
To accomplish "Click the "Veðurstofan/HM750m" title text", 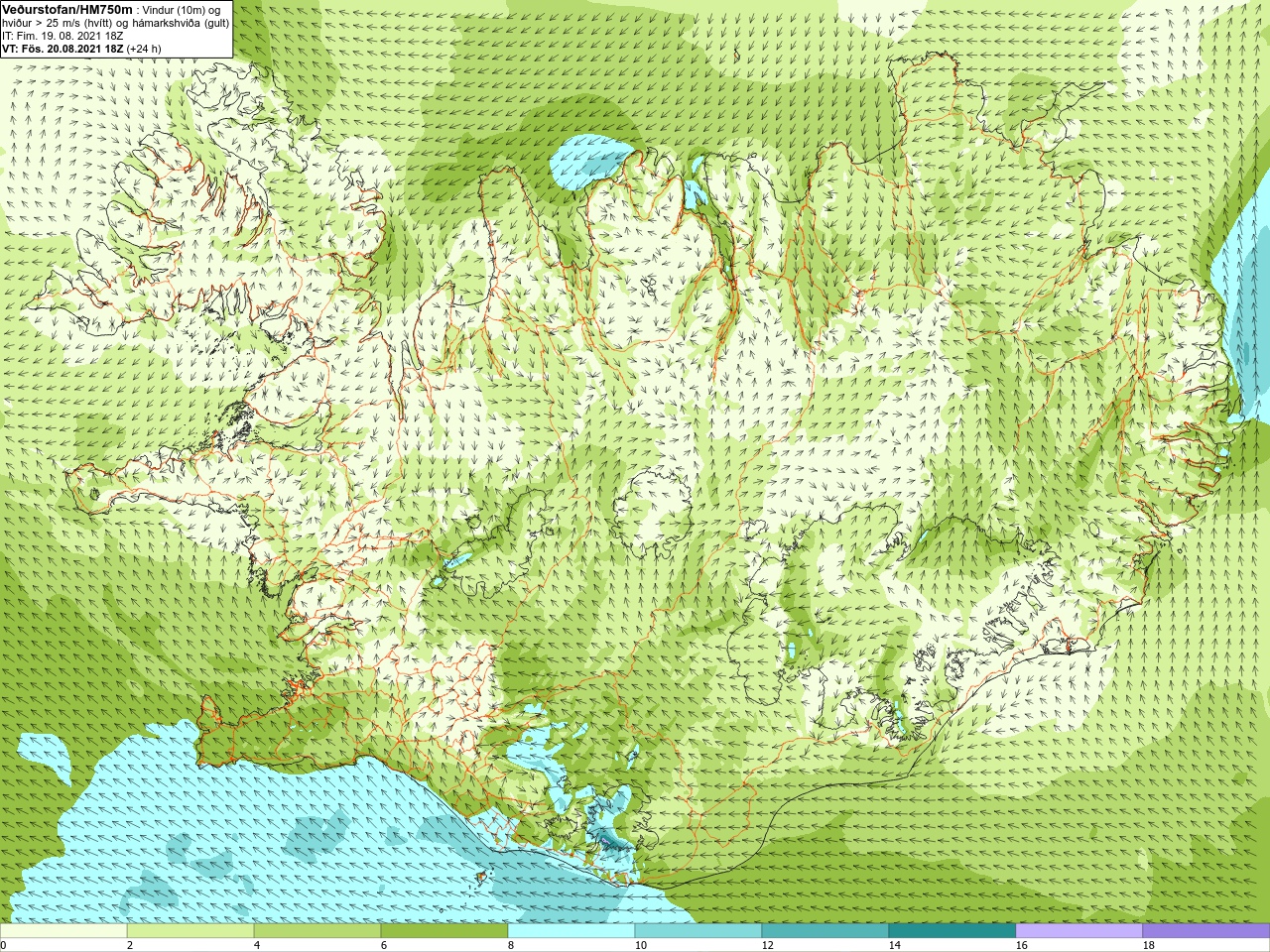I will [67, 9].
